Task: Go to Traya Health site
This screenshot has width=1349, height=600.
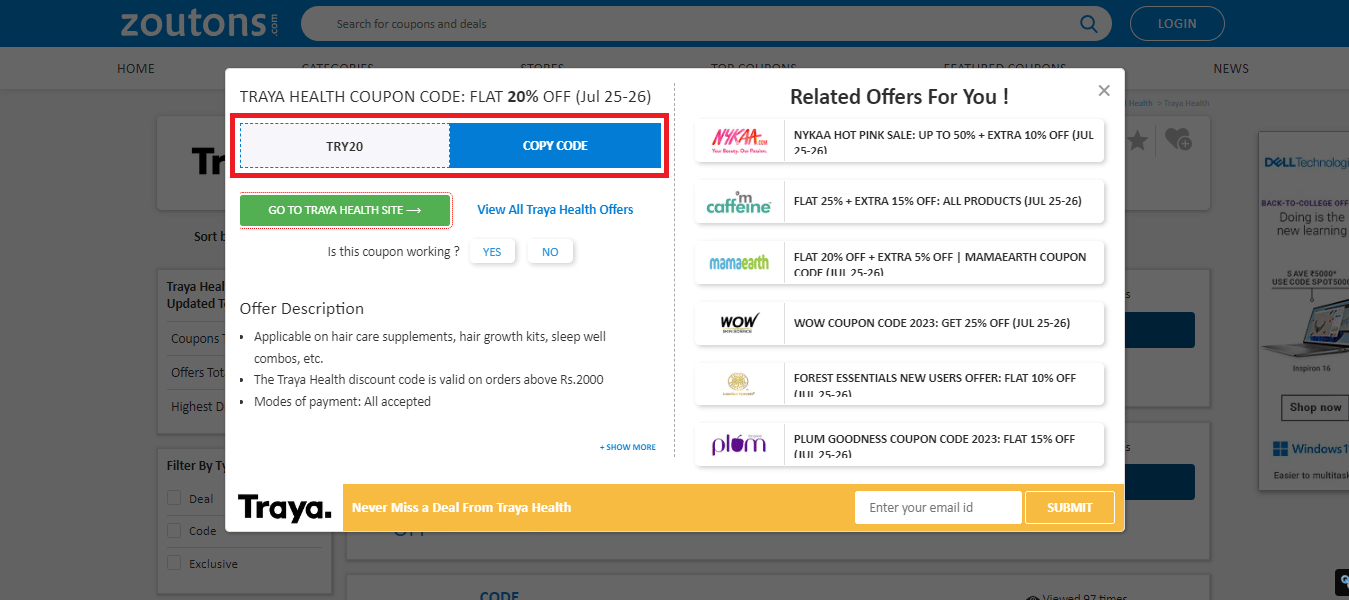Action: click(x=345, y=210)
